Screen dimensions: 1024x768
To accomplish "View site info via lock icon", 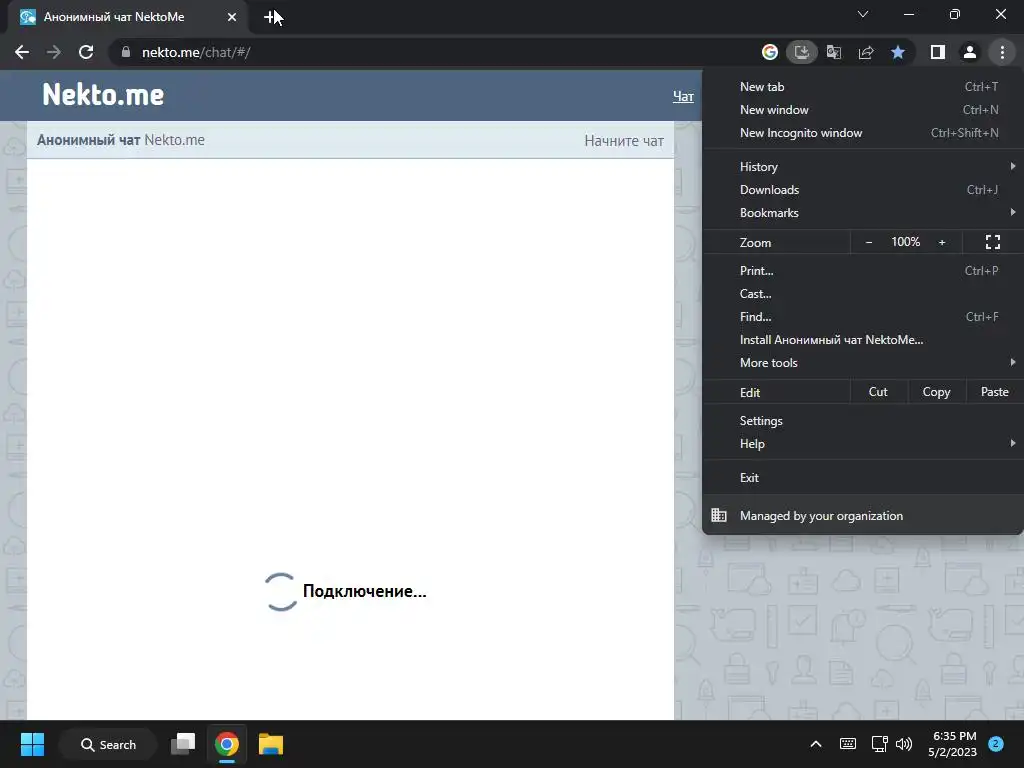I will click(126, 52).
